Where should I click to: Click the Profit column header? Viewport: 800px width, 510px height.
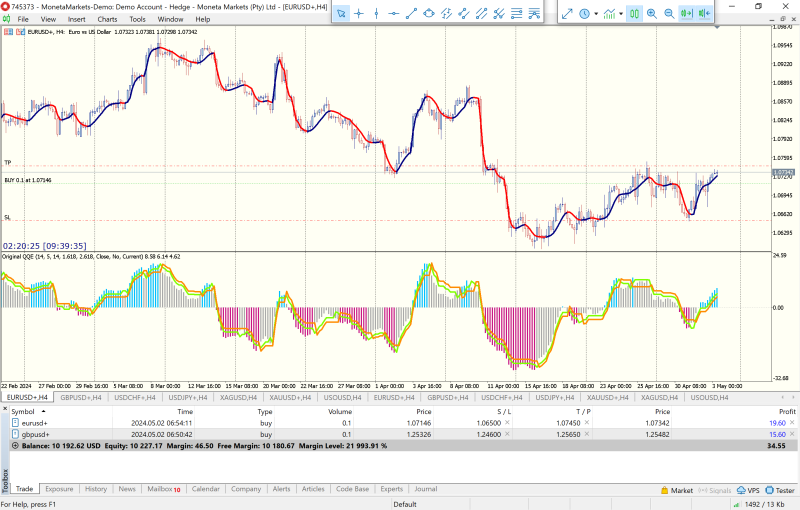[x=787, y=411]
